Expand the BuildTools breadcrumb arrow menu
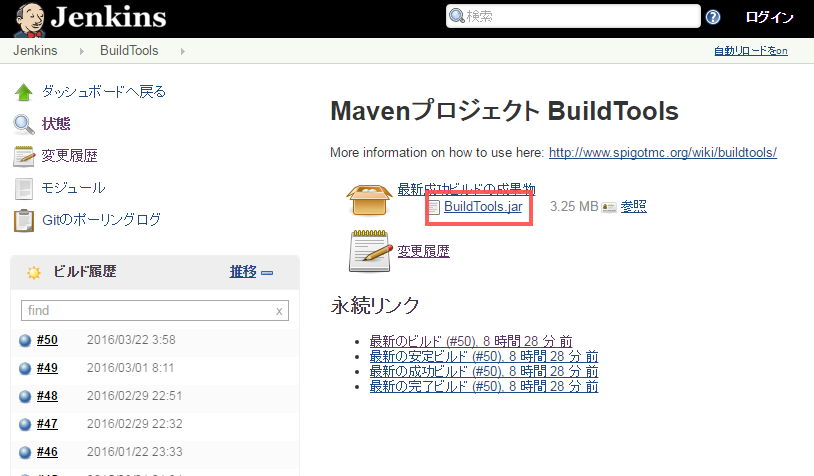 (x=182, y=51)
